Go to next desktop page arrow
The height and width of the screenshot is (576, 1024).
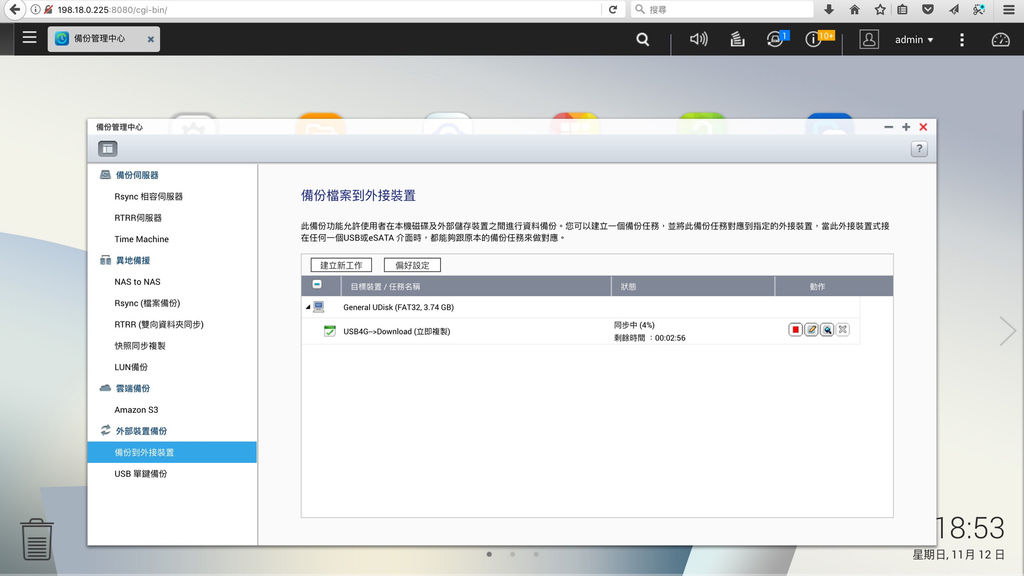coord(1007,331)
